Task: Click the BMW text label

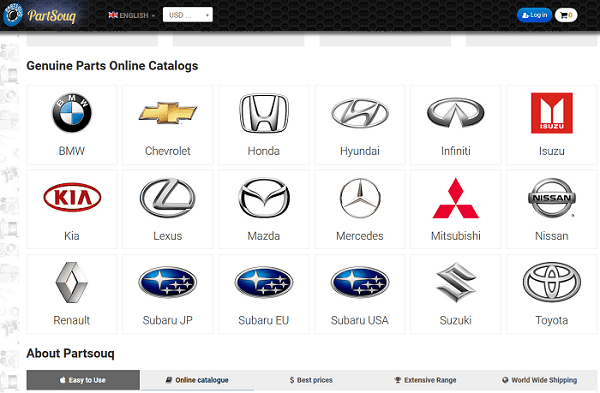Action: pyautogui.click(x=72, y=151)
